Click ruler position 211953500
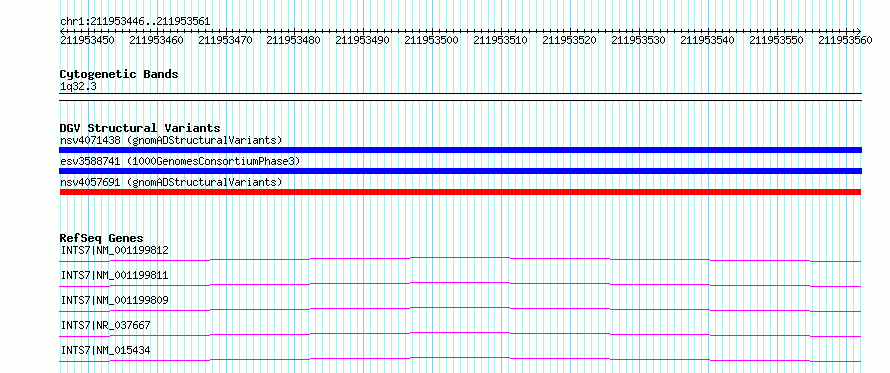This screenshot has height=373, width=890. tap(432, 40)
